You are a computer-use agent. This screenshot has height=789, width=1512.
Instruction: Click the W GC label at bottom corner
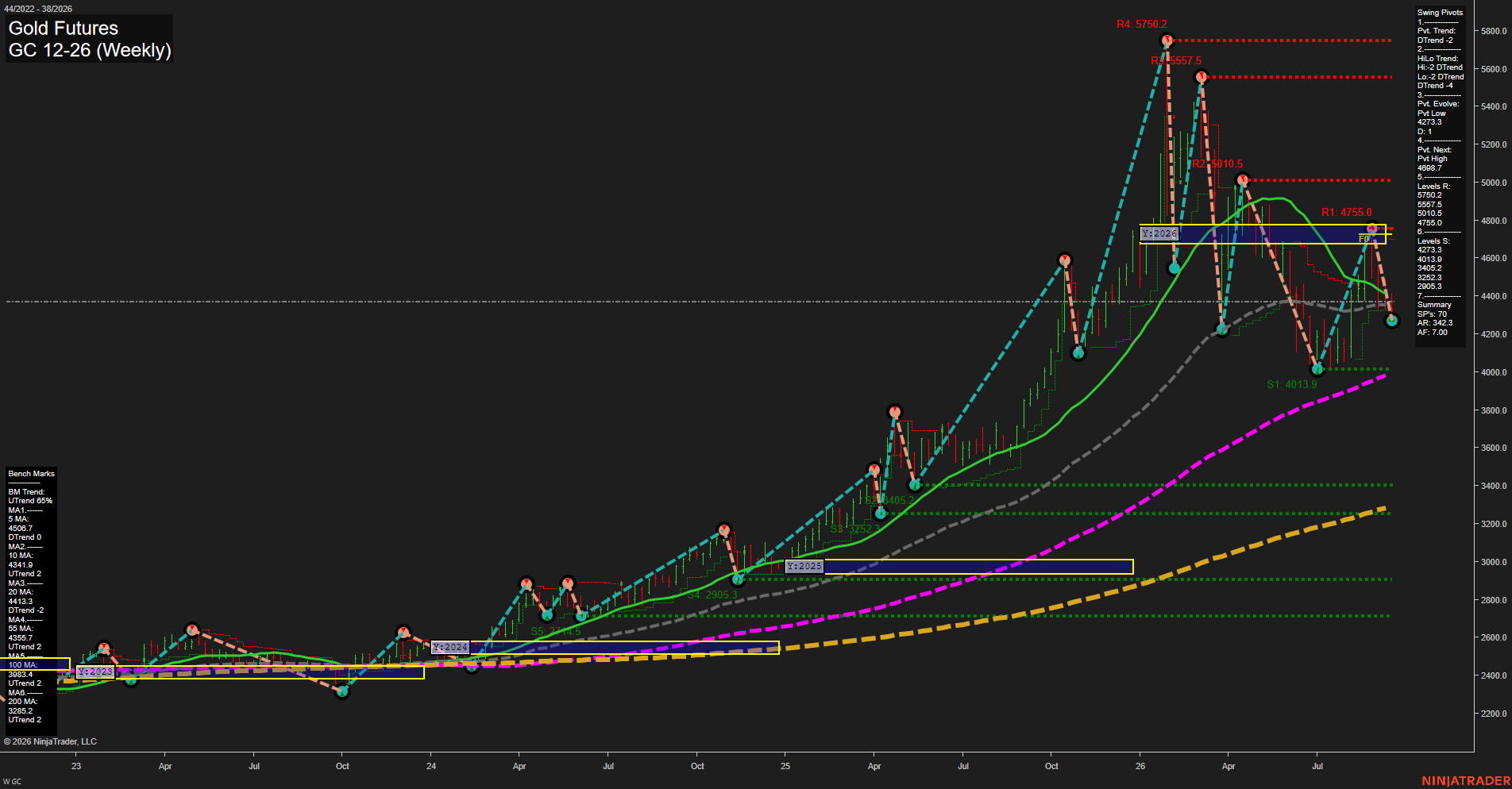(x=12, y=782)
